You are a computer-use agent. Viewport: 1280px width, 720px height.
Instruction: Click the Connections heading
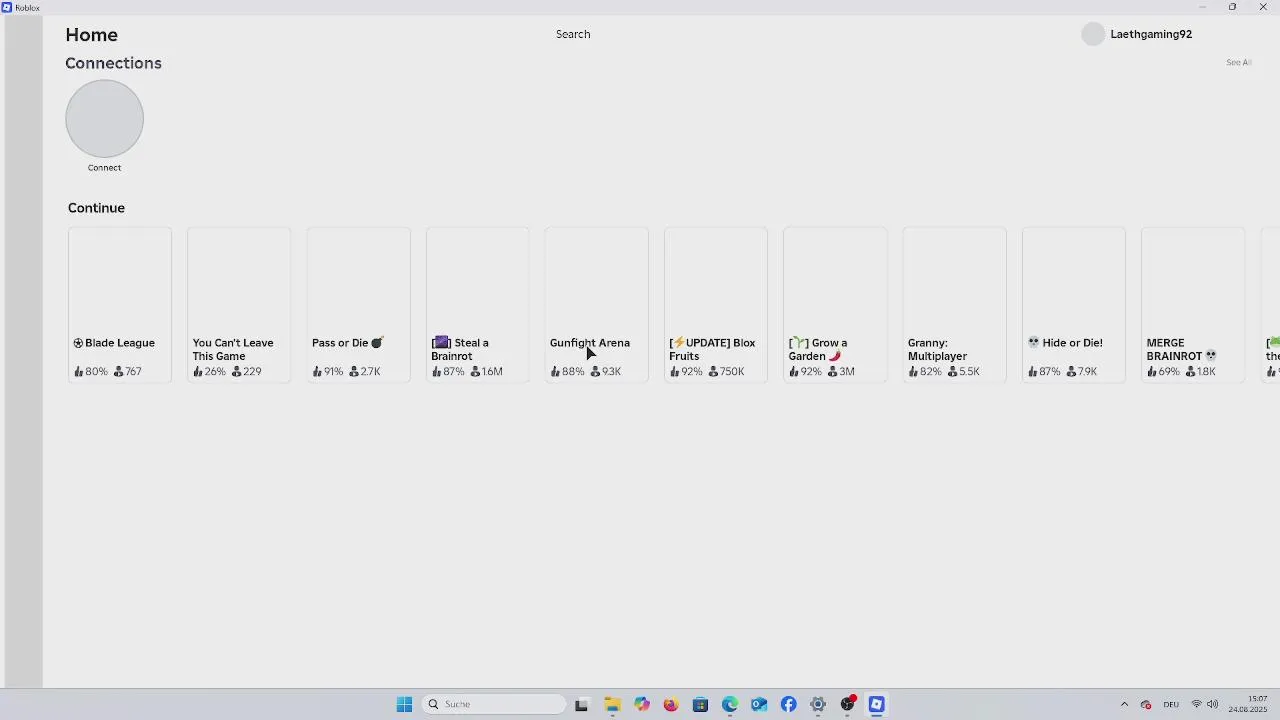pos(113,63)
